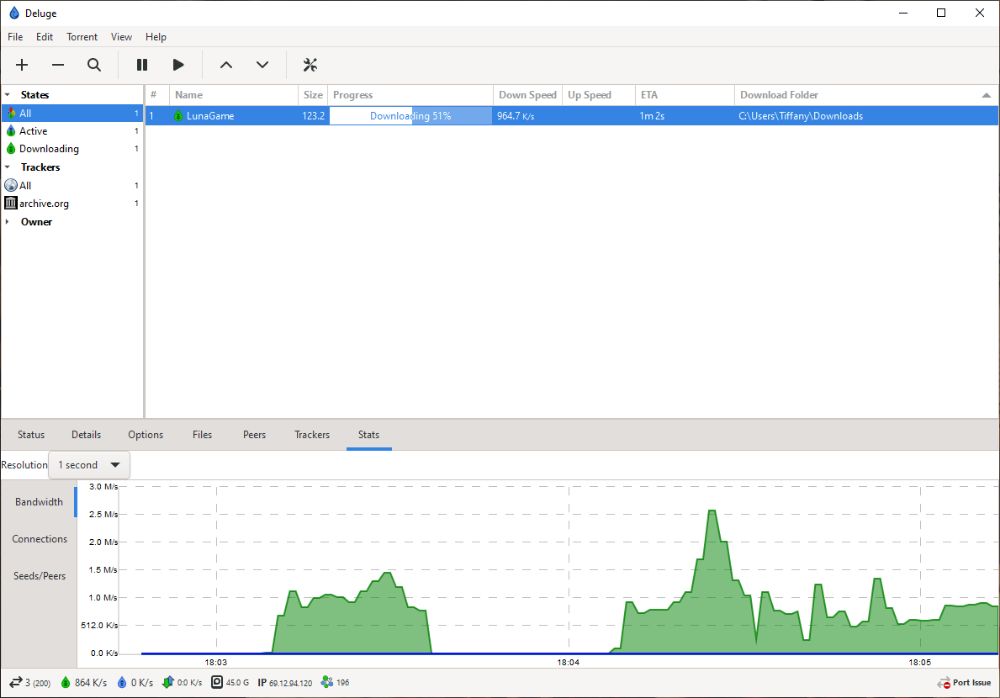Sort torrents by Progress column header

click(x=410, y=95)
